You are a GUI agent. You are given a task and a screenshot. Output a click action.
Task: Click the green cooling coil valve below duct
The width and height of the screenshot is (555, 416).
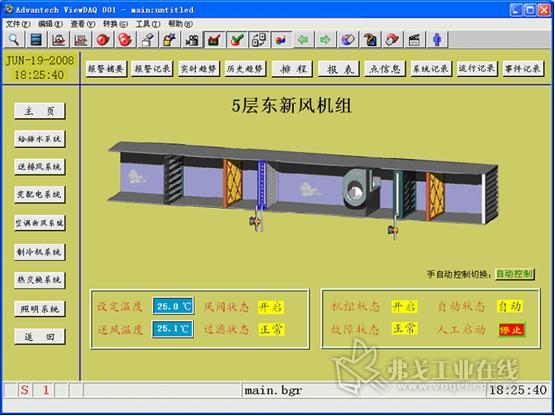(x=393, y=231)
